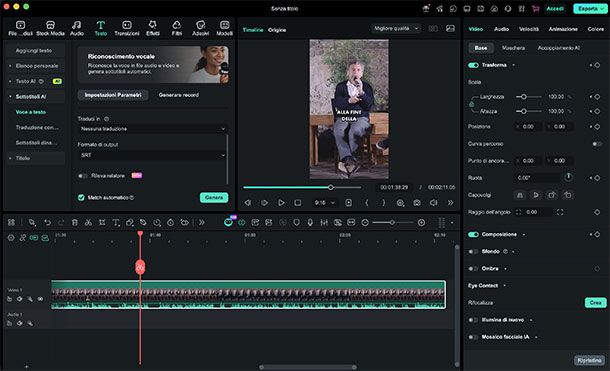Enable the Ombra switch
Image resolution: width=610 pixels, height=371 pixels.
tap(473, 269)
